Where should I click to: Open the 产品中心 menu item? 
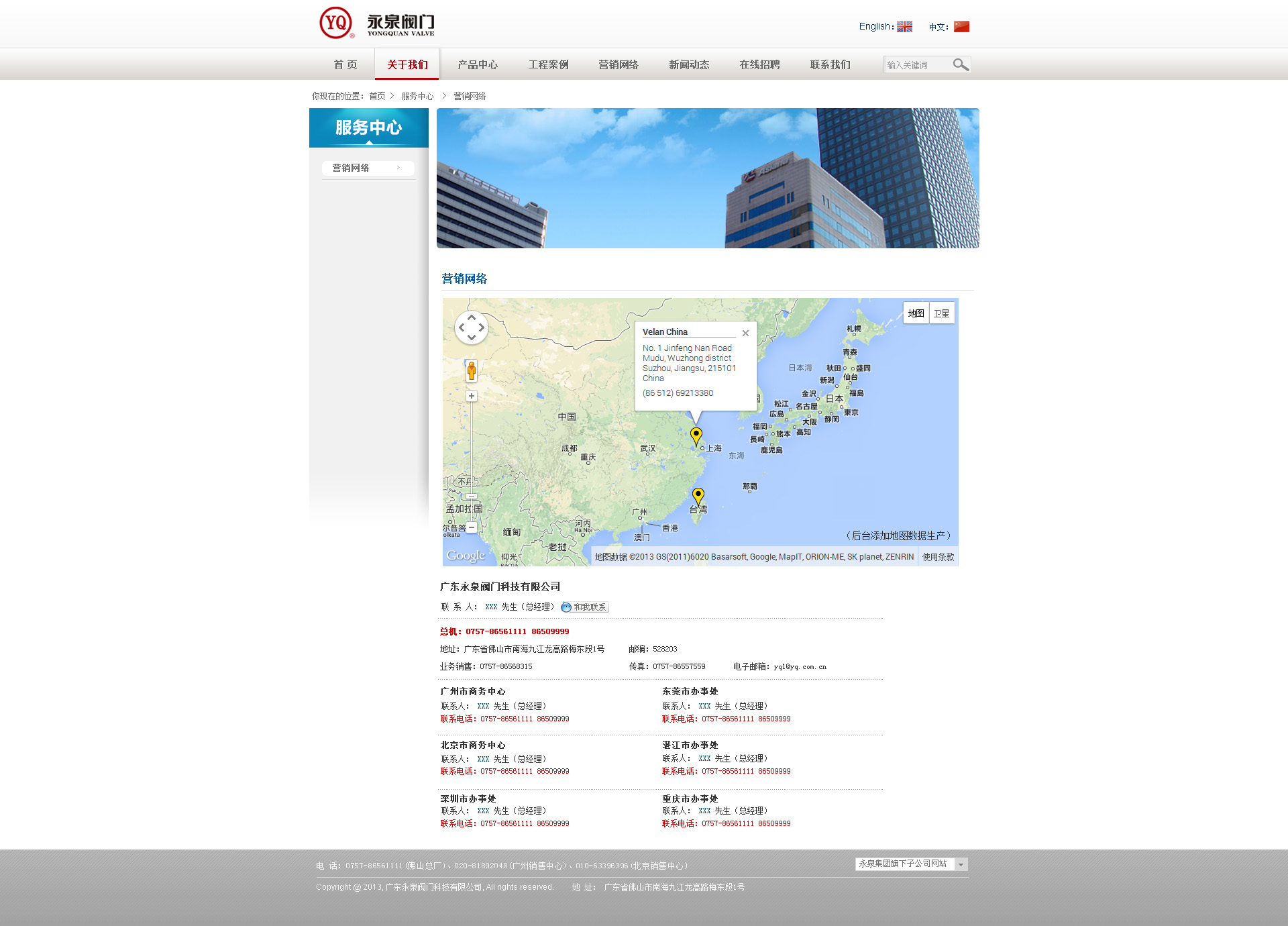(x=478, y=64)
